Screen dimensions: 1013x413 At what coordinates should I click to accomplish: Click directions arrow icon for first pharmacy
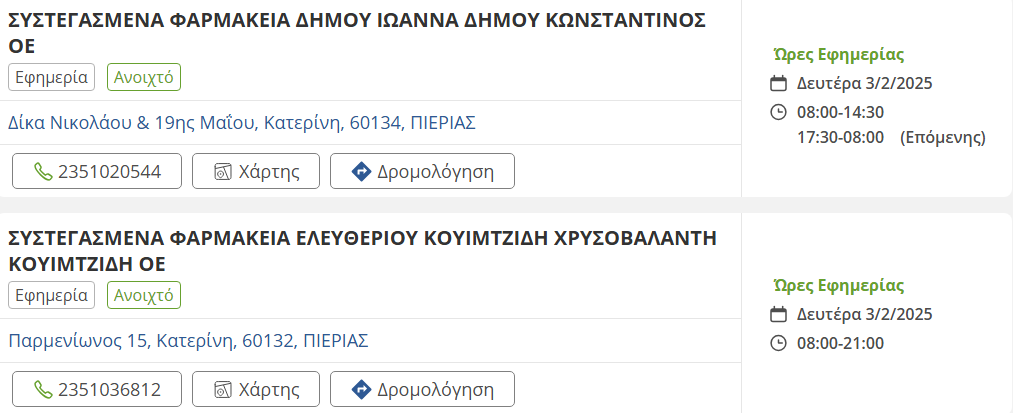tap(361, 171)
